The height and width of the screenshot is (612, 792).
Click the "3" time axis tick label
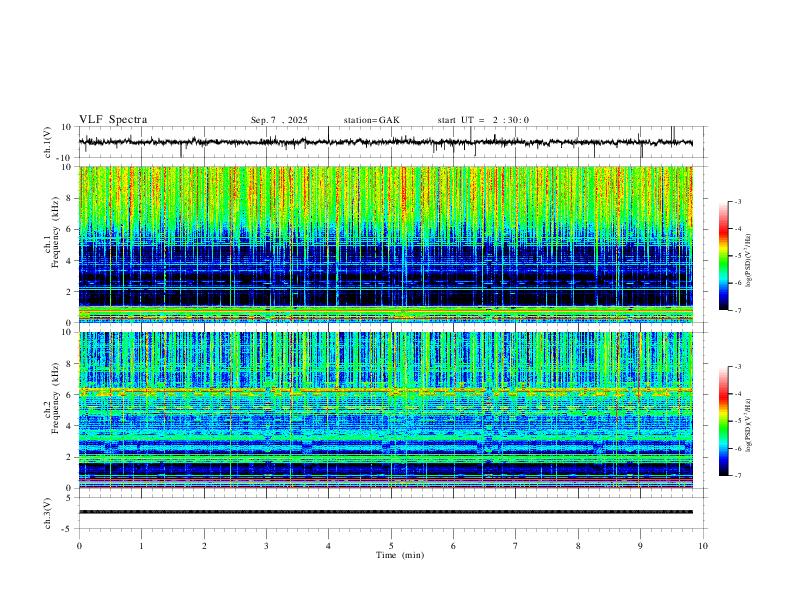[x=266, y=546]
